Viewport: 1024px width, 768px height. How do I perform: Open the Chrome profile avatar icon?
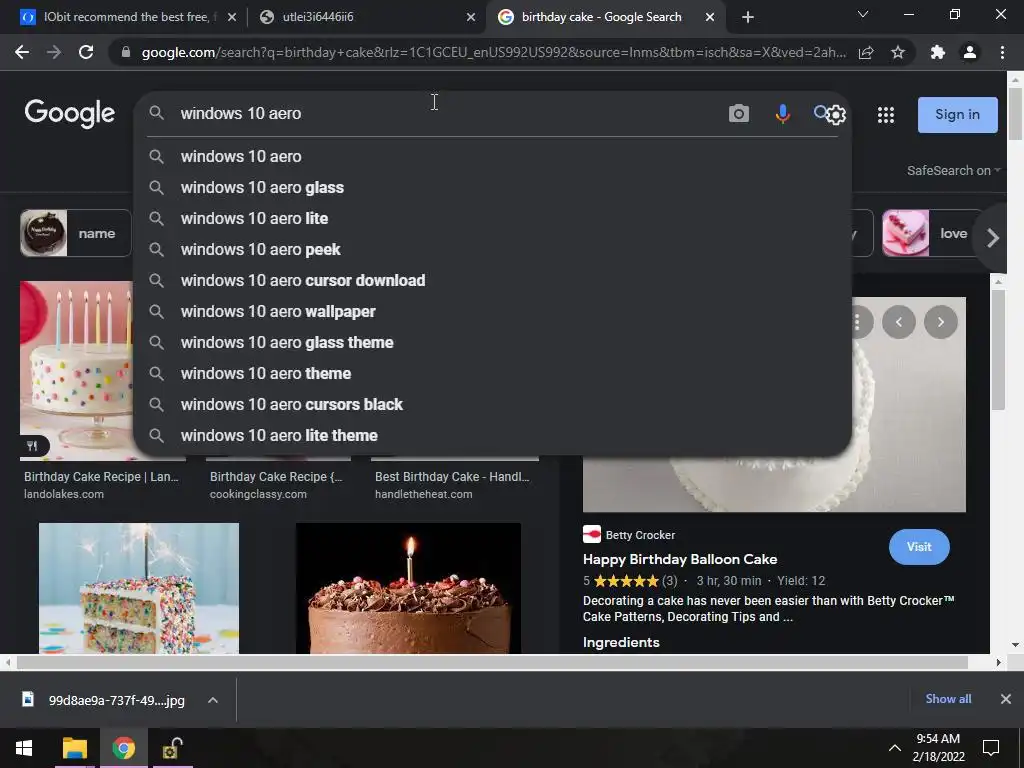tap(970, 52)
